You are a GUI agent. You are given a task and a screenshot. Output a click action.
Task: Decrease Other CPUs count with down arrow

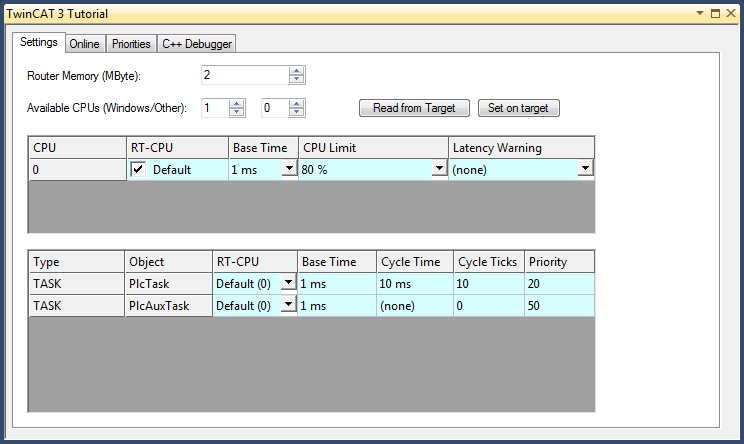(x=297, y=112)
